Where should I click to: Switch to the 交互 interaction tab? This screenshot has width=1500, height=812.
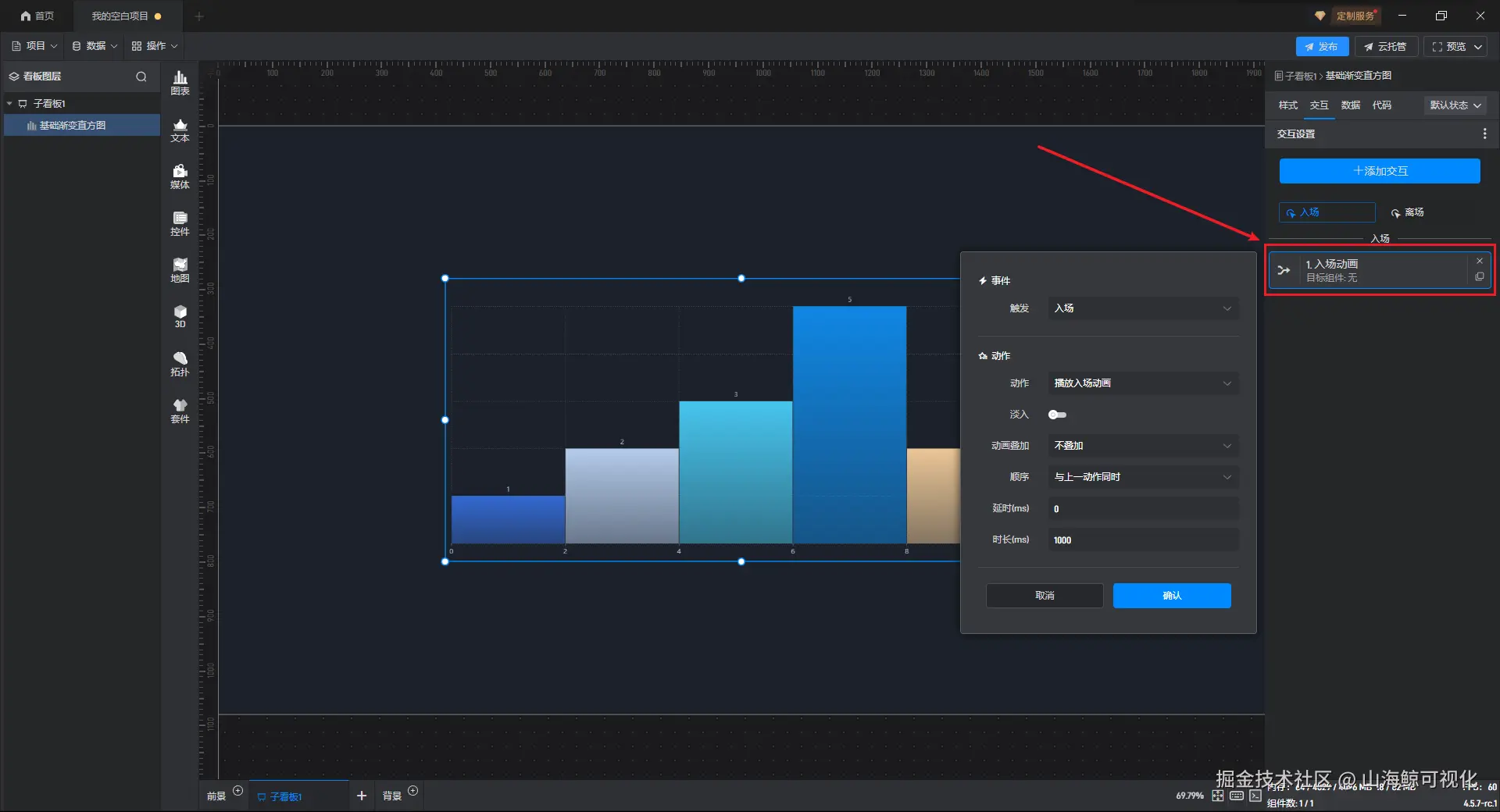(x=1319, y=105)
